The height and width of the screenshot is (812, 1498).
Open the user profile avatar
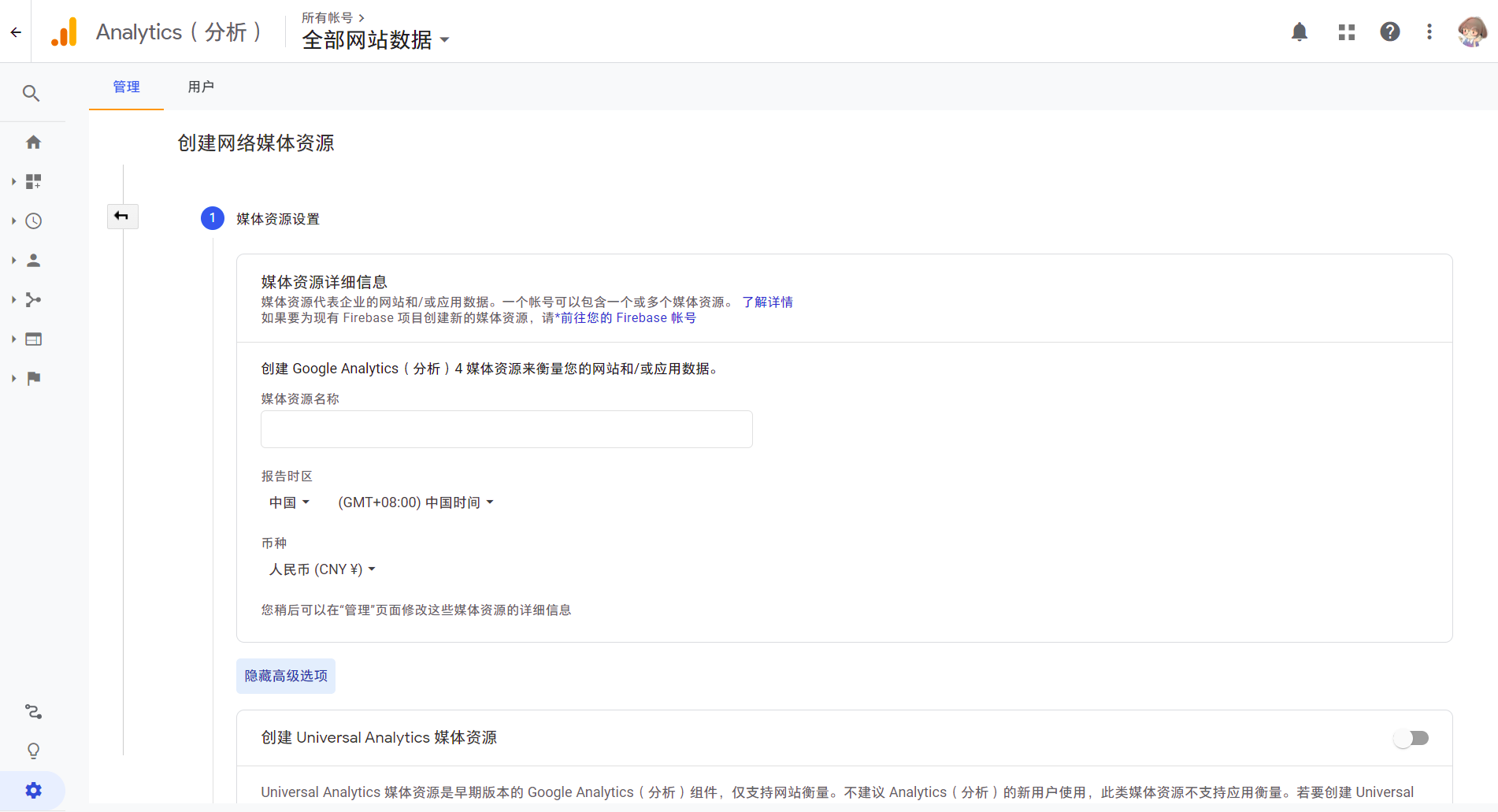coord(1472,32)
